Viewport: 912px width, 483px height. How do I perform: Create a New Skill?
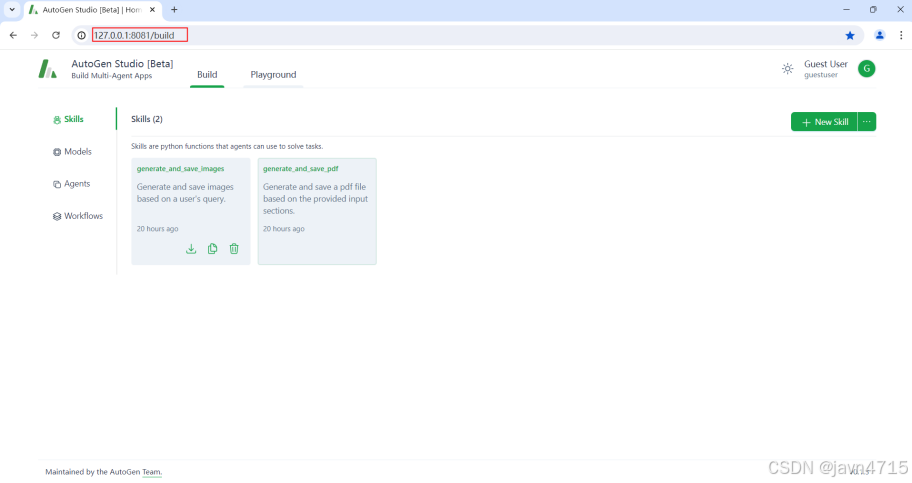click(824, 122)
